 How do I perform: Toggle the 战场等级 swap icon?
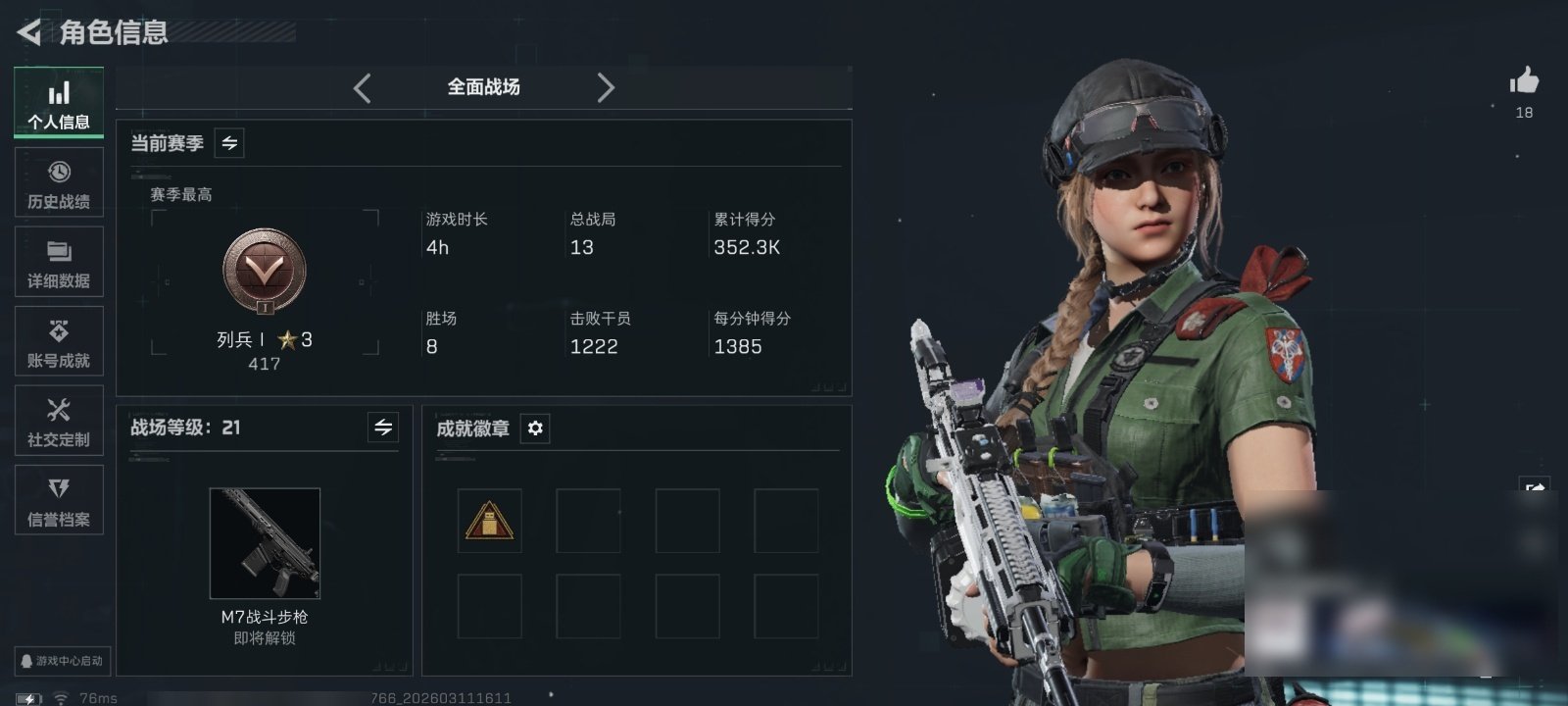pyautogui.click(x=383, y=428)
